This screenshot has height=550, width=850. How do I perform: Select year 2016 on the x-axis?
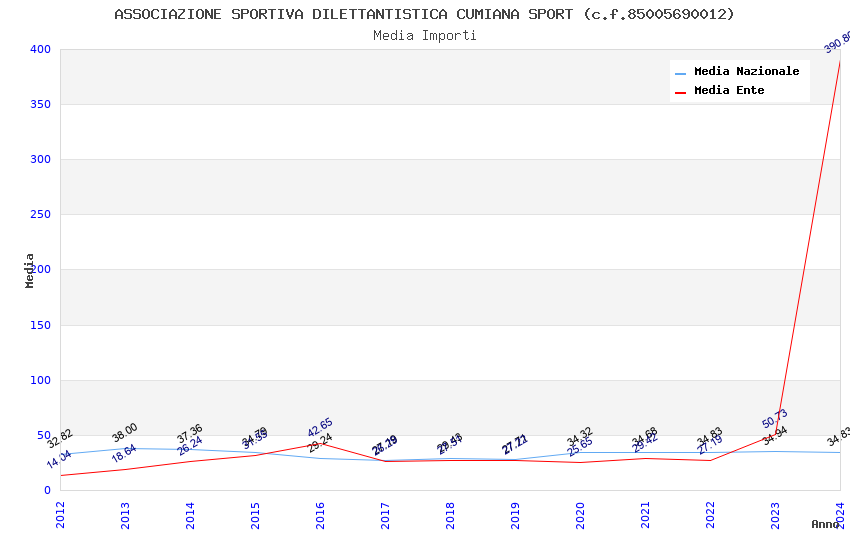(320, 515)
